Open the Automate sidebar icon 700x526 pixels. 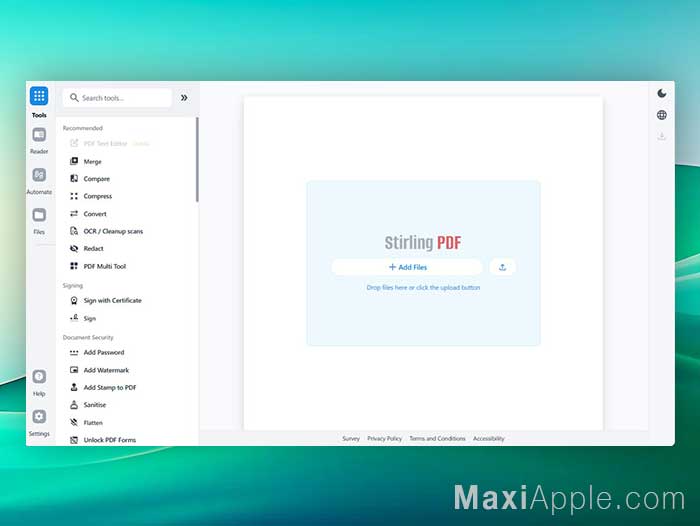[39, 175]
